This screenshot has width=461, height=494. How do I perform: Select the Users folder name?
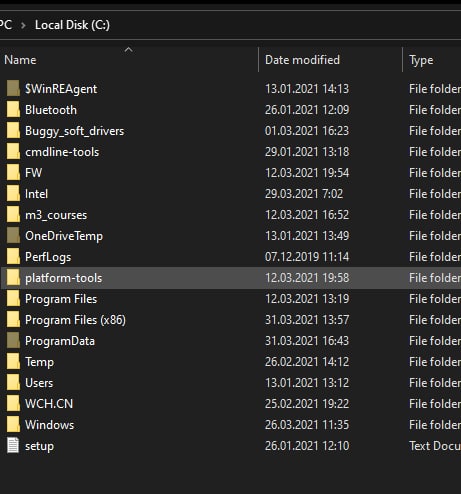click(x=39, y=383)
